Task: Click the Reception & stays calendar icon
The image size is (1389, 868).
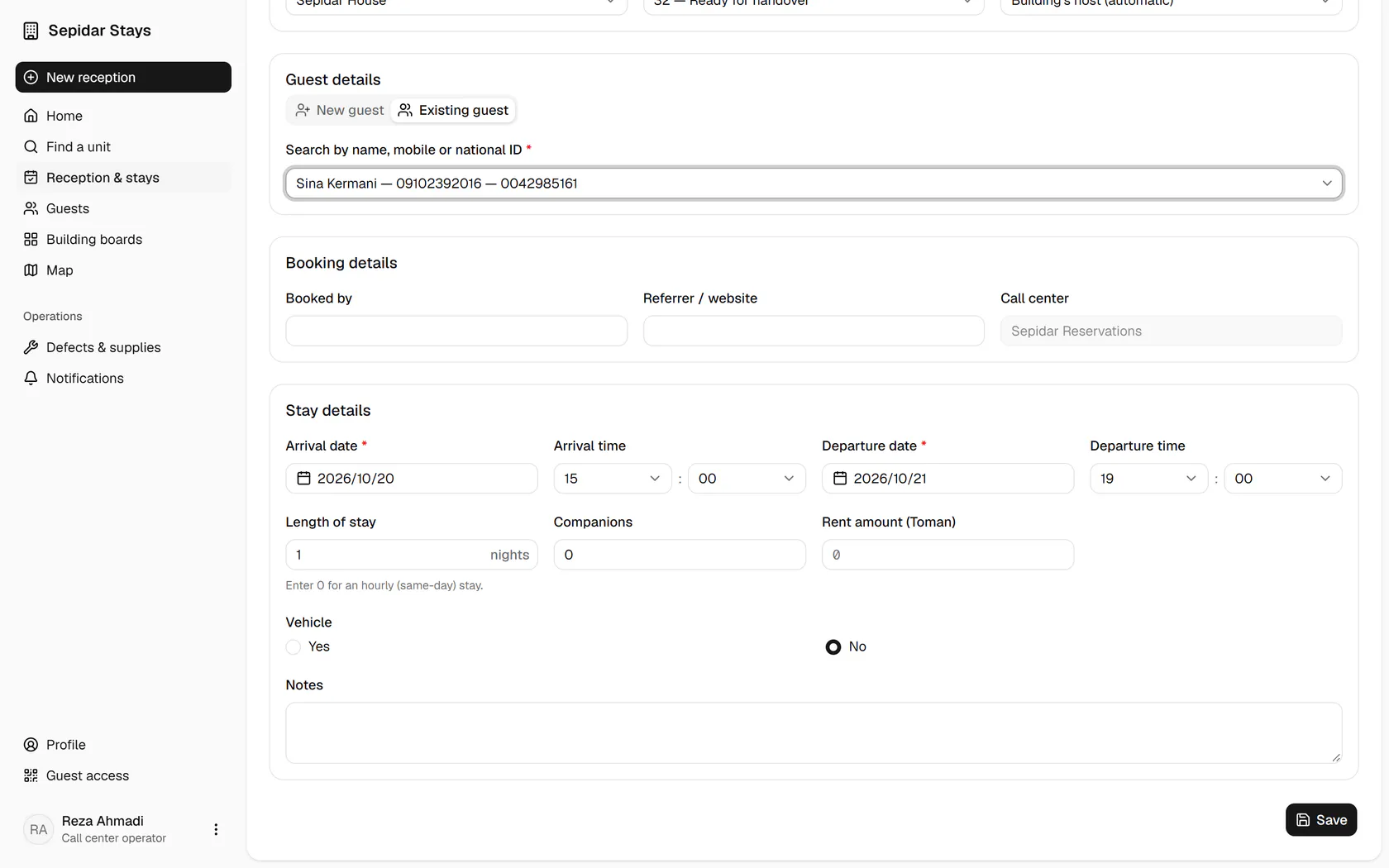Action: (31, 177)
